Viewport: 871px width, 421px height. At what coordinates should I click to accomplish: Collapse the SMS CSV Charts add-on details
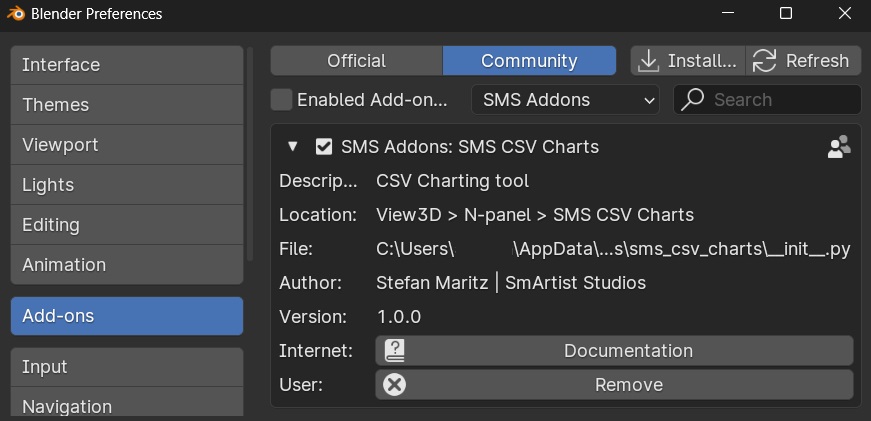292,147
